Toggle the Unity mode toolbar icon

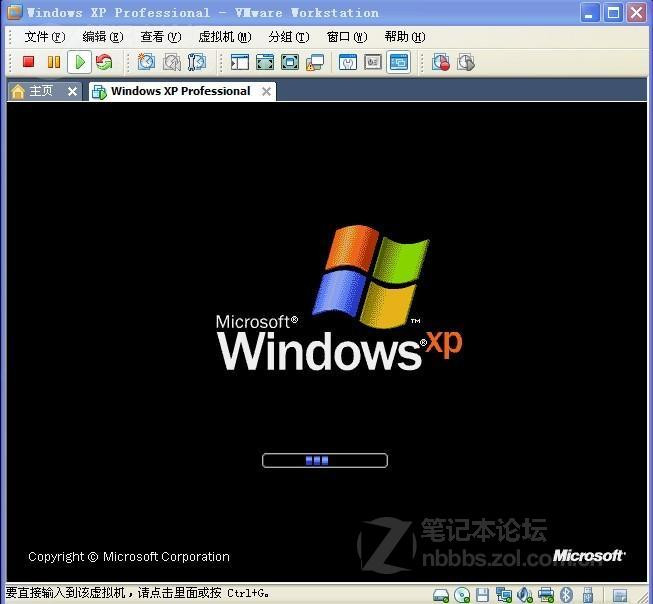click(x=315, y=62)
